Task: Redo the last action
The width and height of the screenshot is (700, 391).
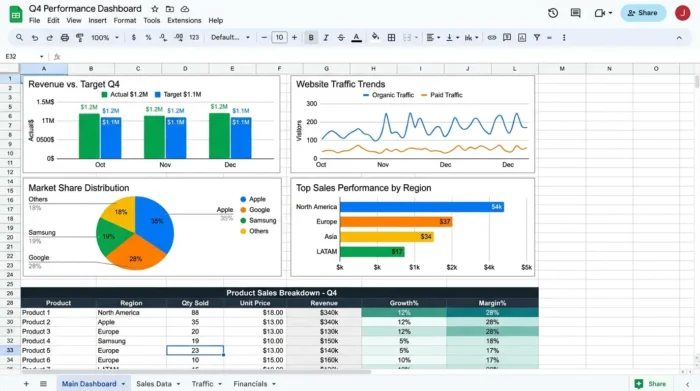Action: (49, 37)
